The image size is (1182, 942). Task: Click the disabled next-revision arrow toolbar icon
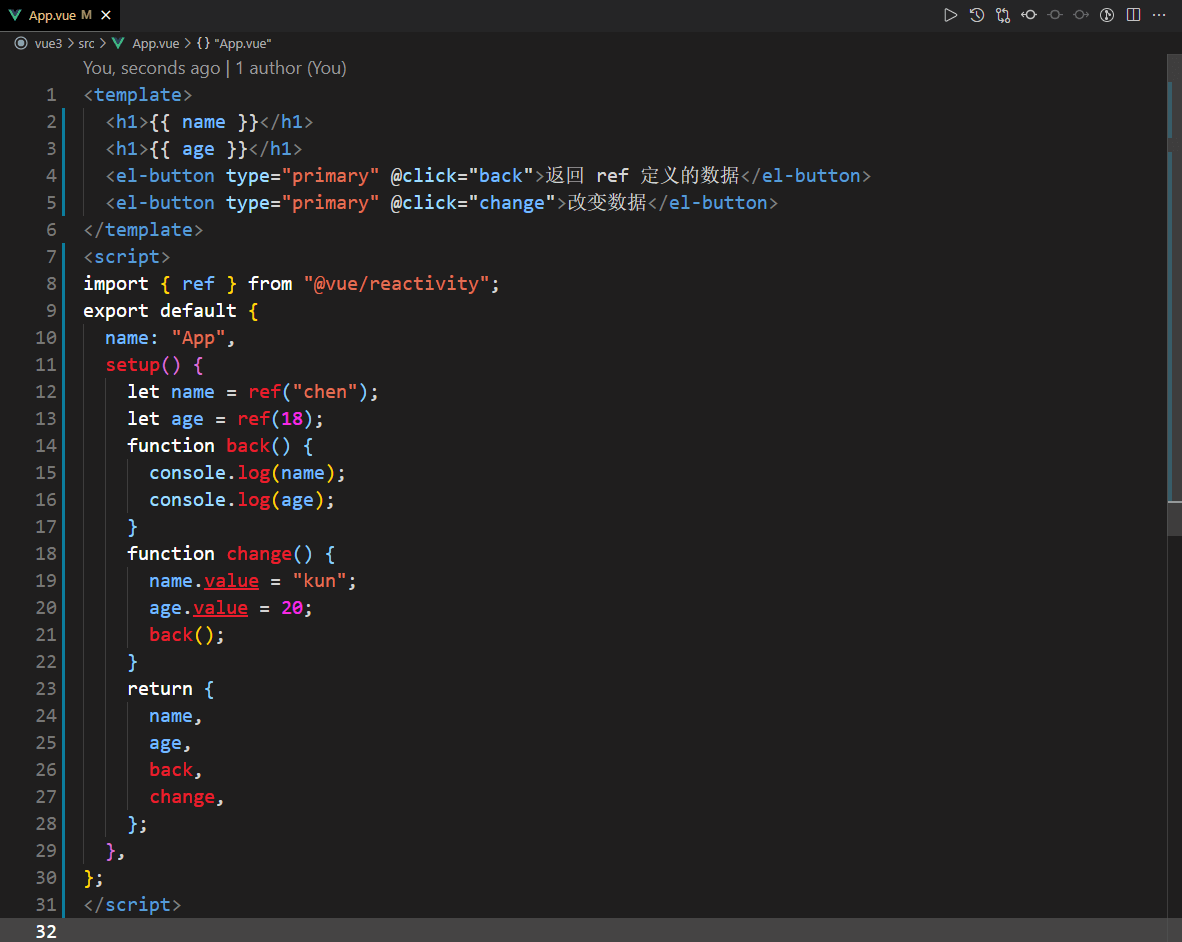pyautogui.click(x=1081, y=15)
